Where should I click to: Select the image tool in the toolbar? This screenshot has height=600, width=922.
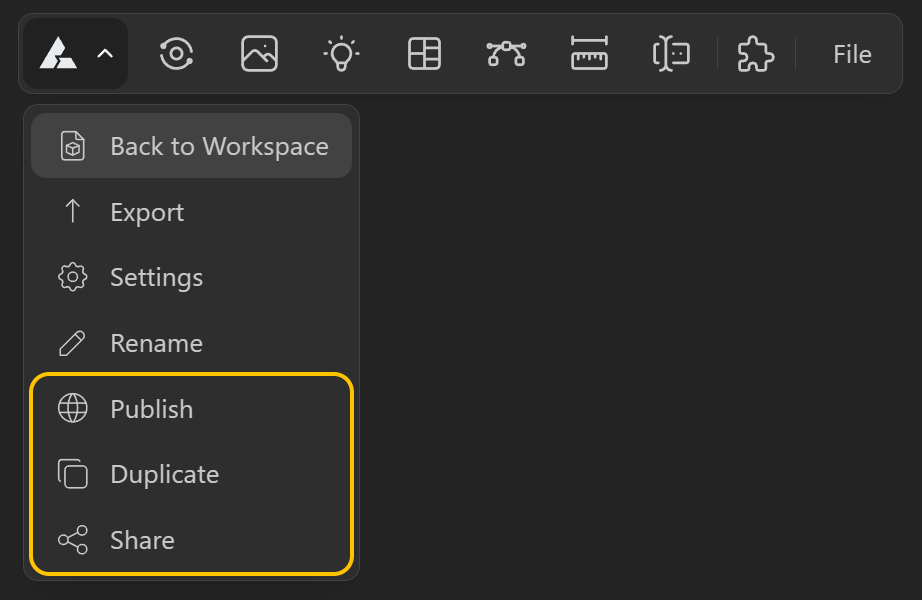coord(259,54)
